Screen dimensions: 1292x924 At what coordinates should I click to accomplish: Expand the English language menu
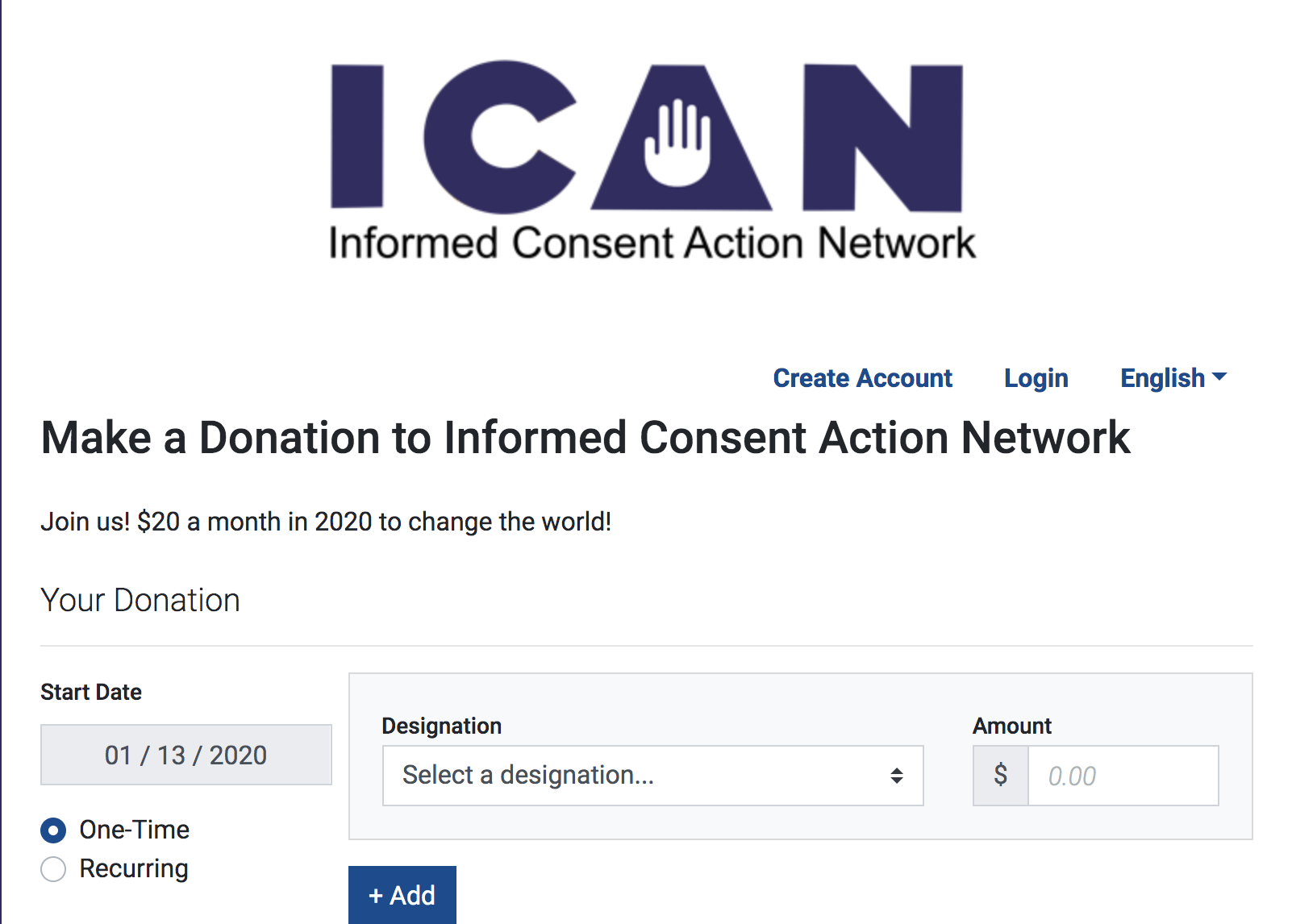click(1173, 377)
